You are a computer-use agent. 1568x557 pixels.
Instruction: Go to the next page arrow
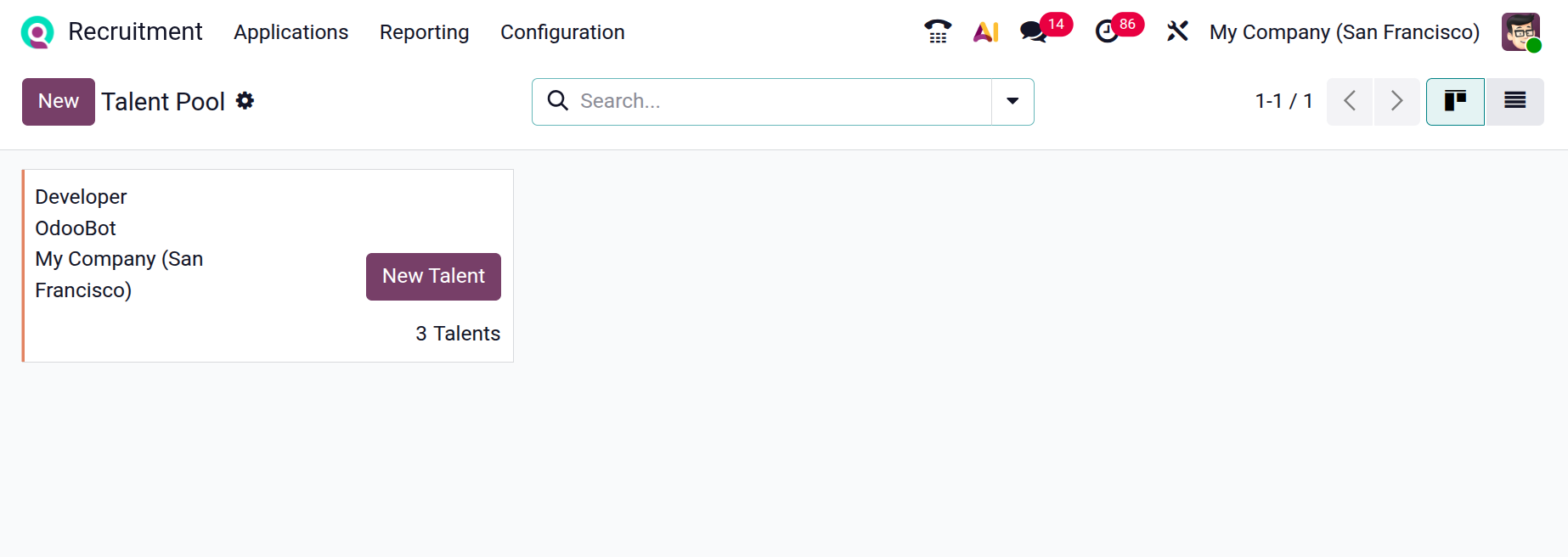[1396, 101]
